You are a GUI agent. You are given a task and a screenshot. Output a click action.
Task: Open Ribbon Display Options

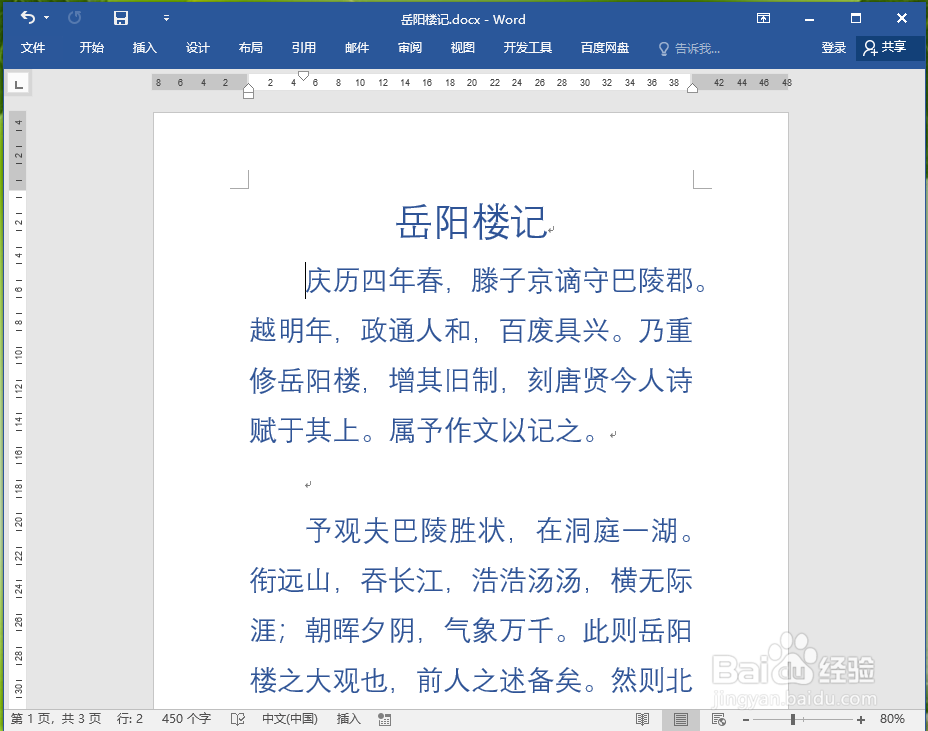point(763,18)
